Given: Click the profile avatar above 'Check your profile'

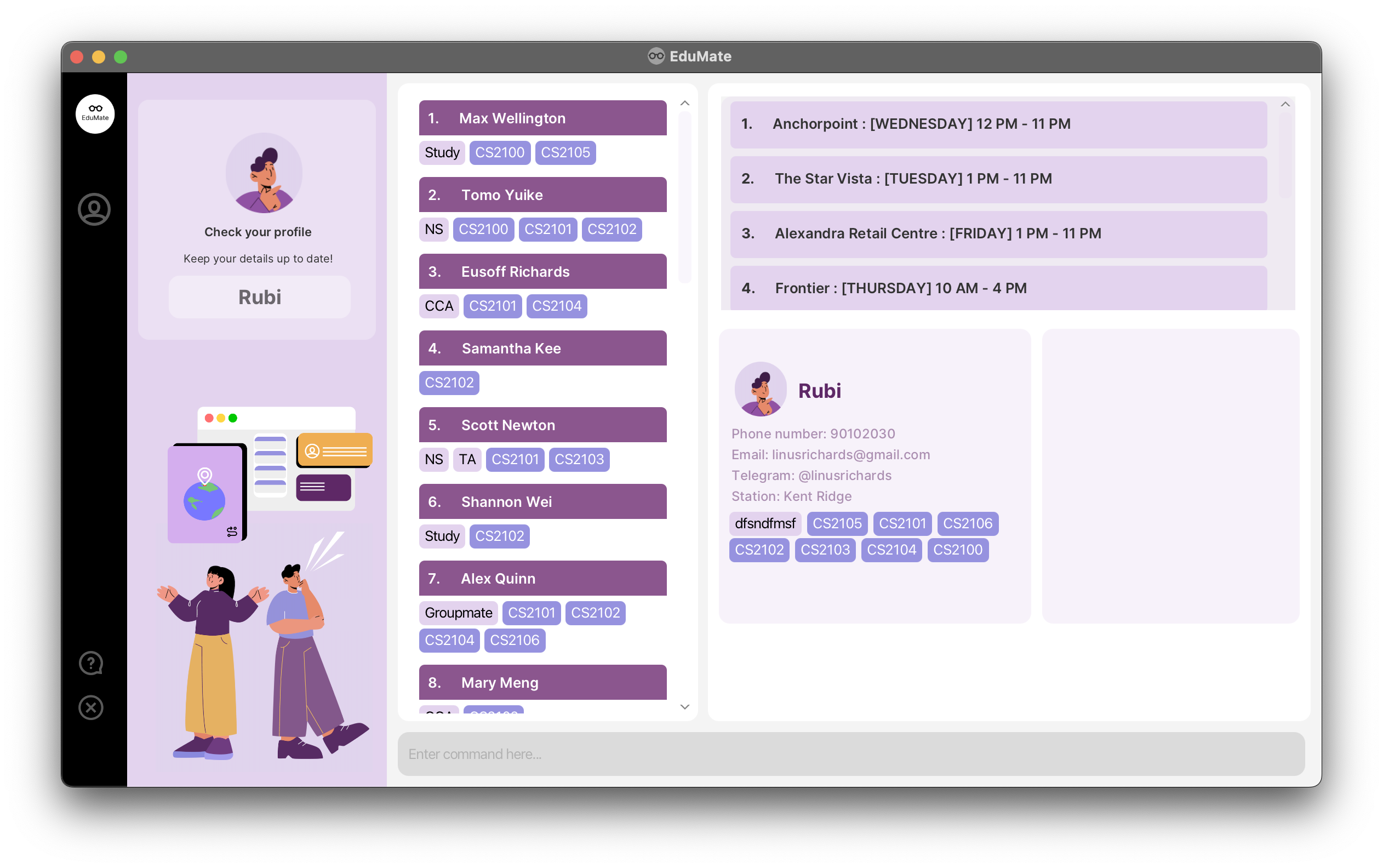Looking at the screenshot, I should click(264, 173).
